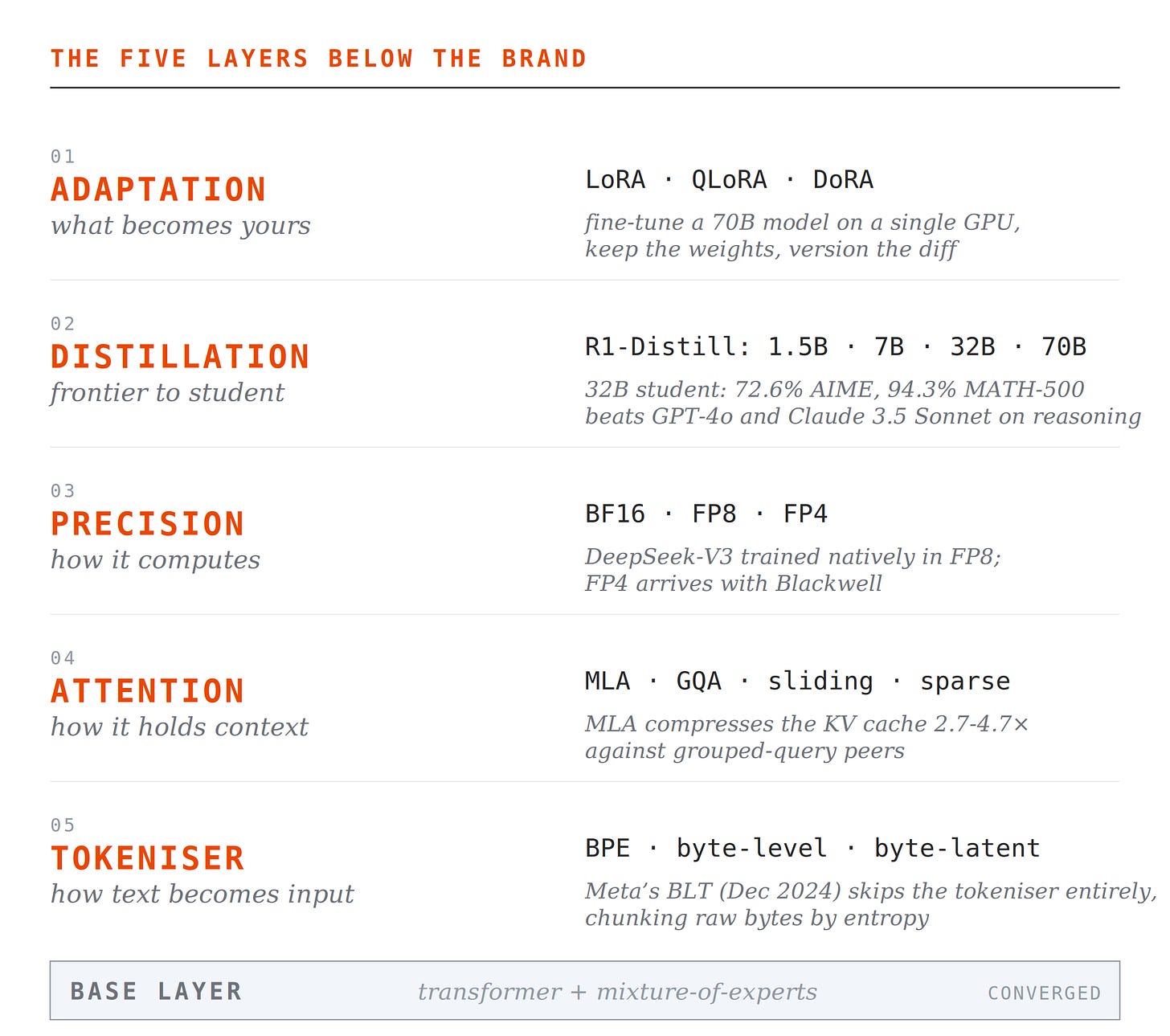Click the CONVERGED status label
The height and width of the screenshot is (1036, 1170).
(x=1045, y=993)
